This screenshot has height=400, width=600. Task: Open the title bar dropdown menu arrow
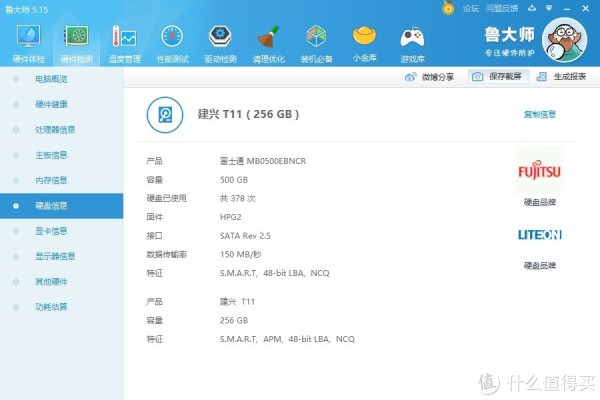549,8
